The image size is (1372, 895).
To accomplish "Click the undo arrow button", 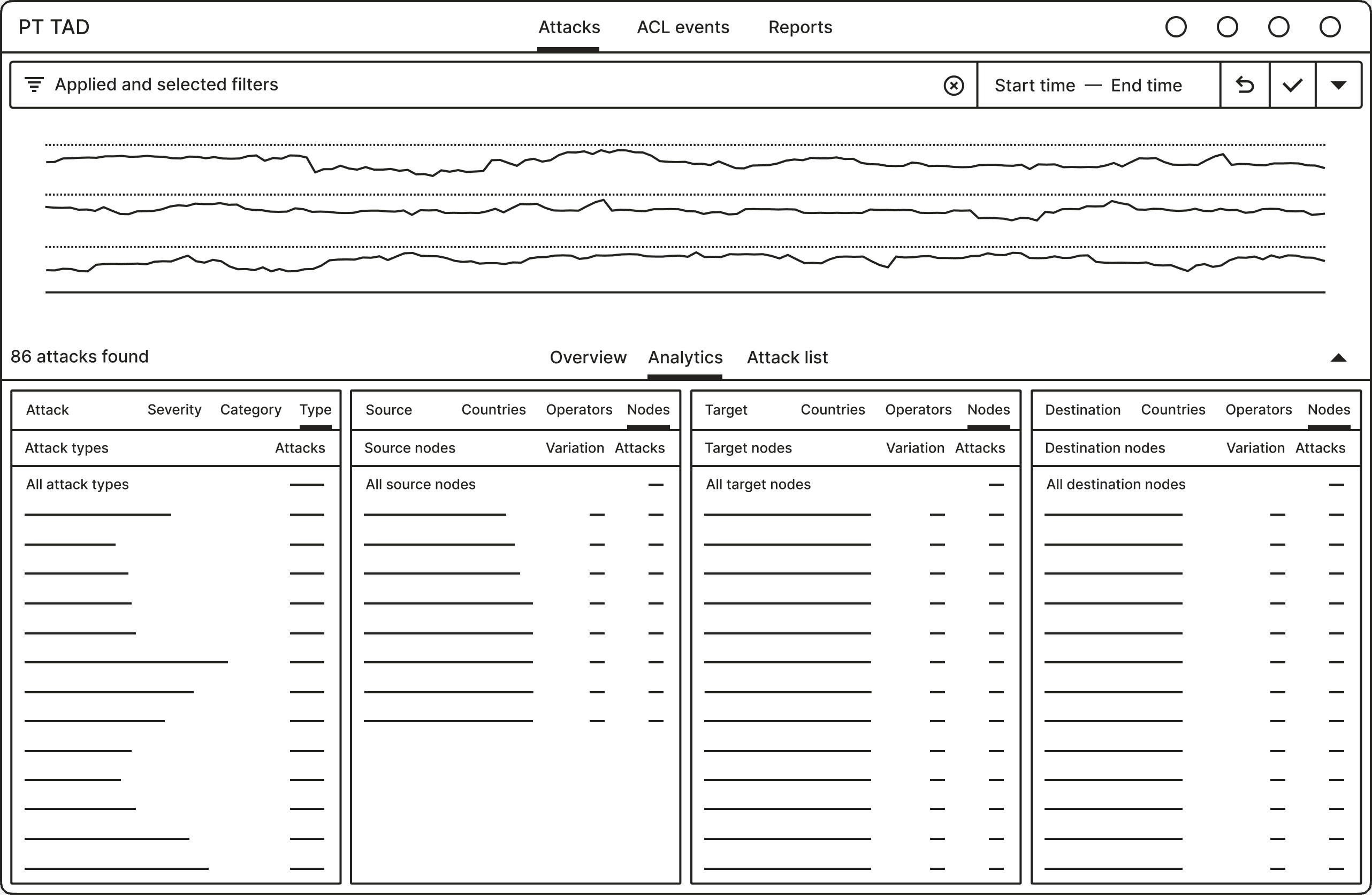I will click(1245, 85).
